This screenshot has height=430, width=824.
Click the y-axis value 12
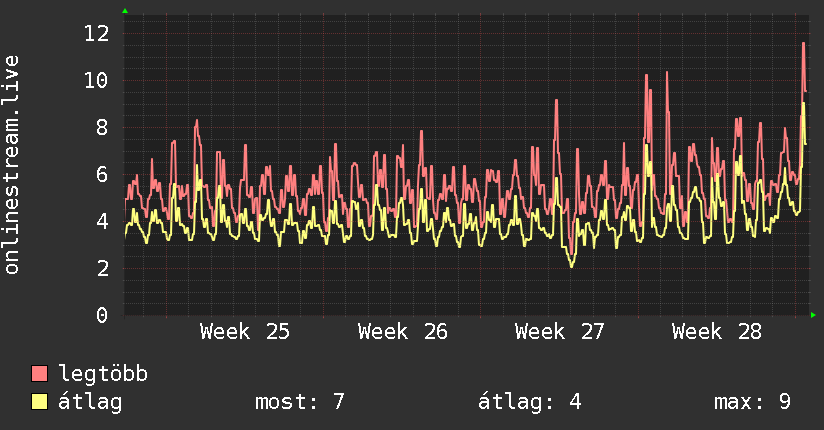click(x=97, y=34)
